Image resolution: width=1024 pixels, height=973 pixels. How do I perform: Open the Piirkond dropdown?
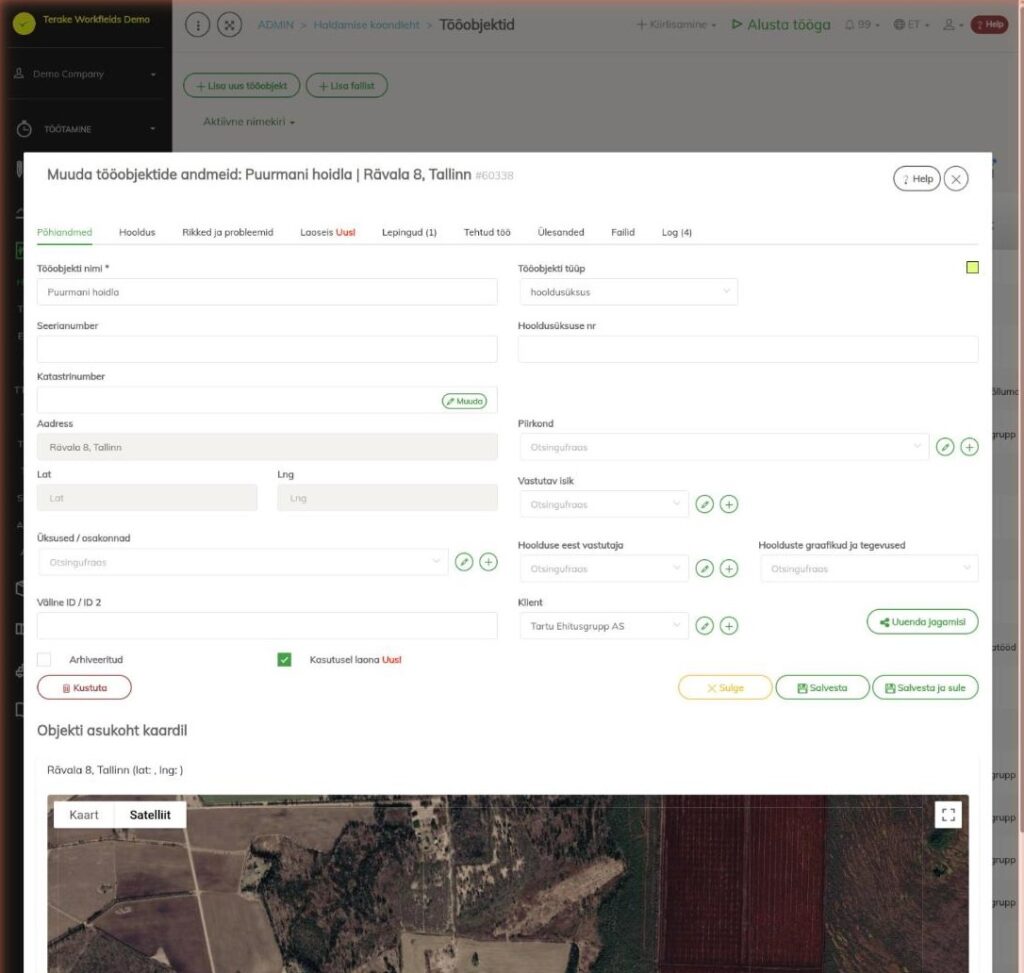coord(724,447)
